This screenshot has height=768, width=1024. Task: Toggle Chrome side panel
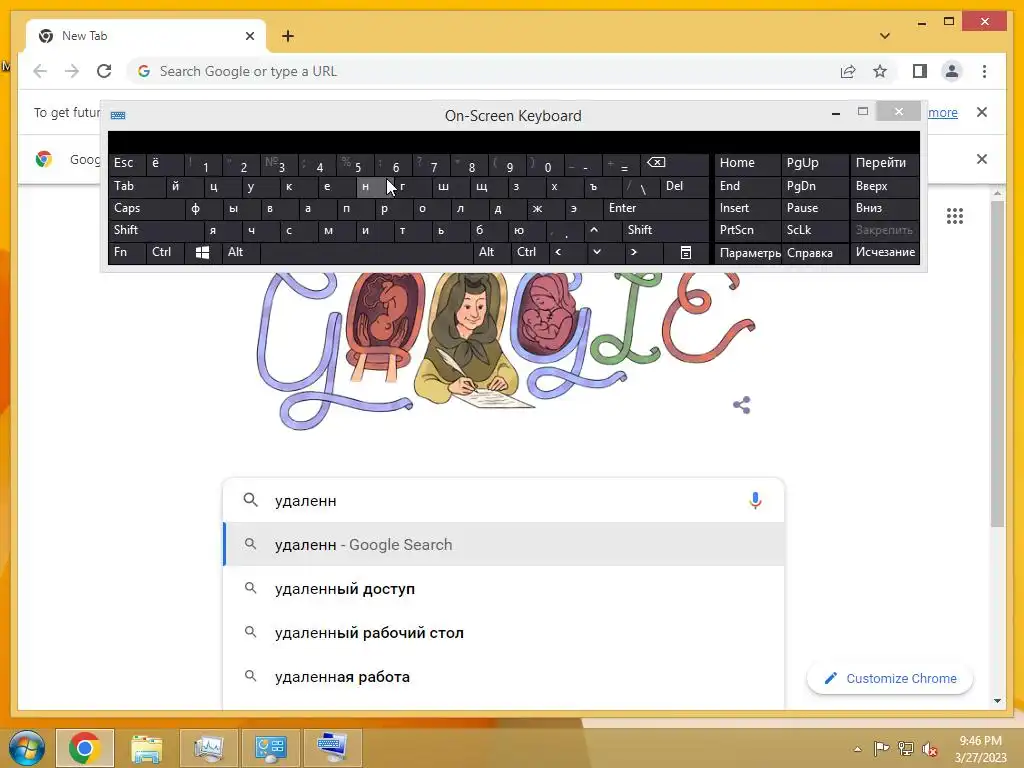point(920,71)
